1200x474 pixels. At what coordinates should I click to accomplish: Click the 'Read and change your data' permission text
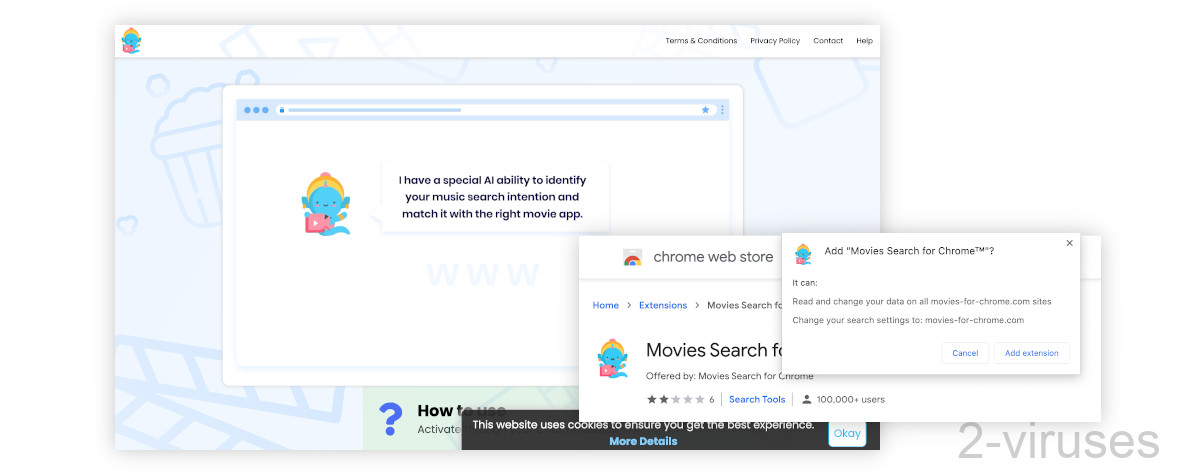(x=921, y=301)
